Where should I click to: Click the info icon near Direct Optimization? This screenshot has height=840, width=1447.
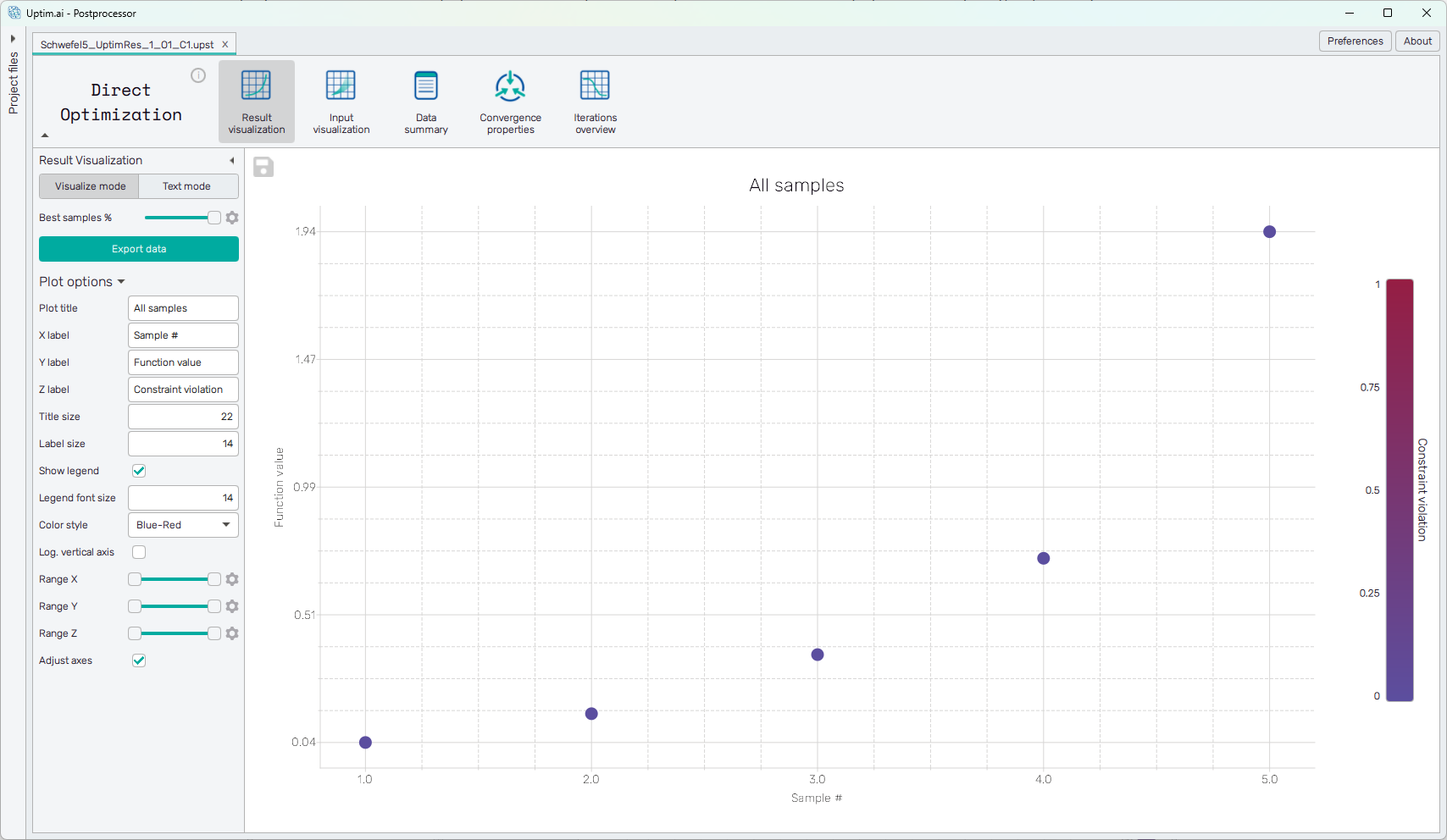click(x=198, y=75)
